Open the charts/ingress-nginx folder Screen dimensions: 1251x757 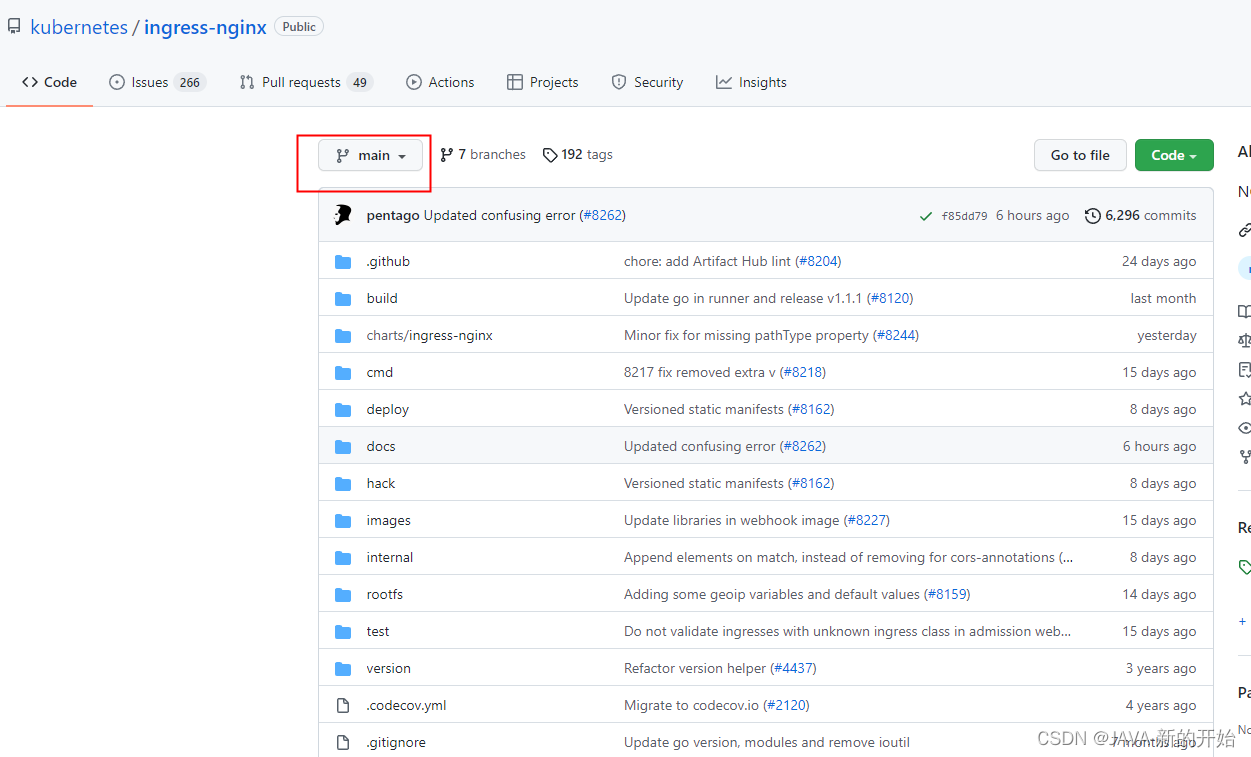coord(430,335)
